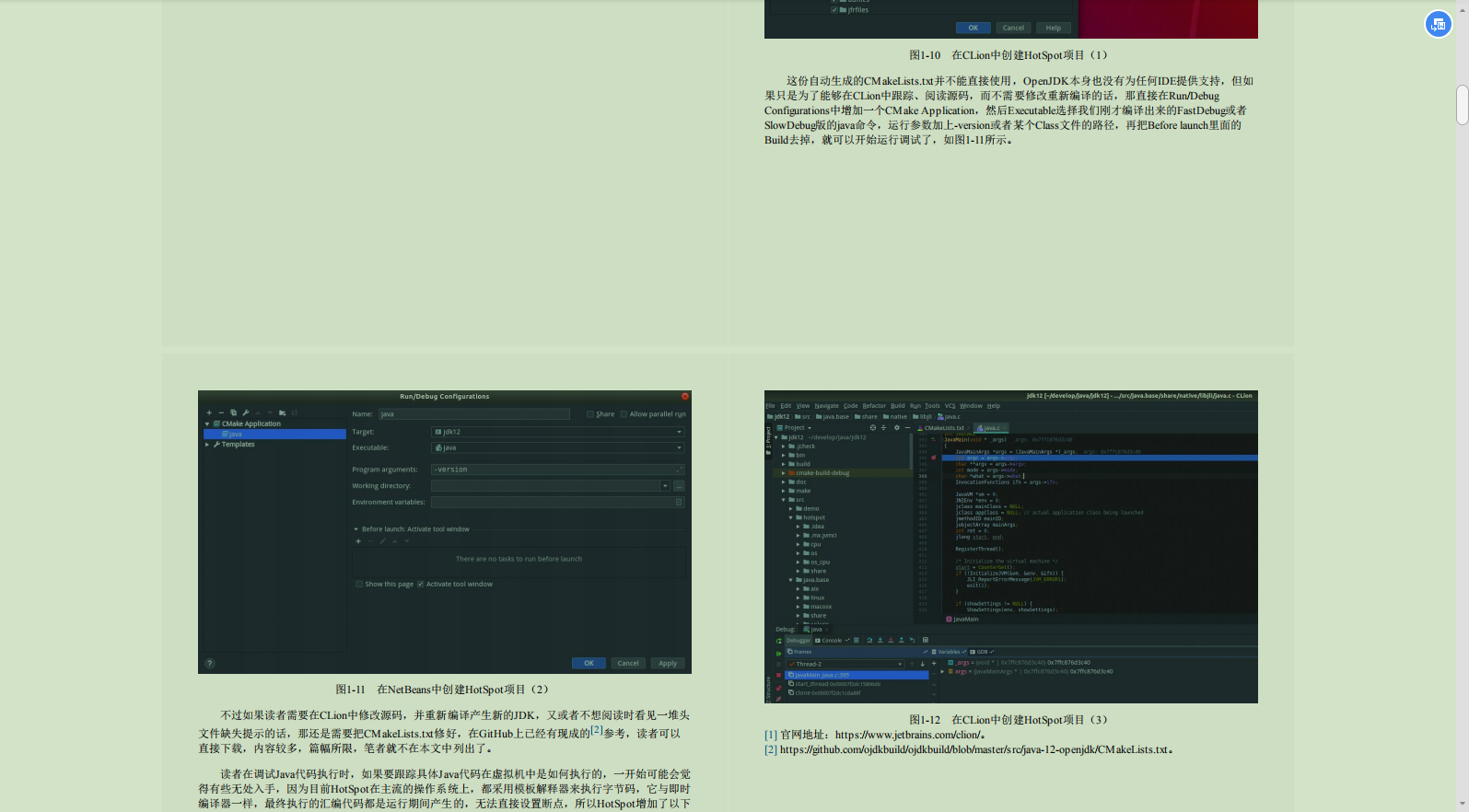
Task: Expand the args variable row
Action: [x=941, y=671]
